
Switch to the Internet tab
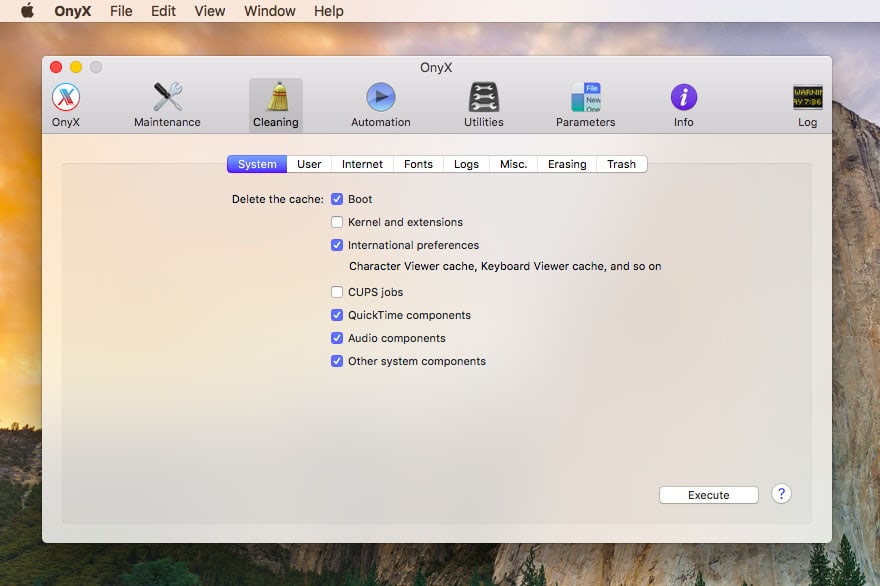(362, 164)
